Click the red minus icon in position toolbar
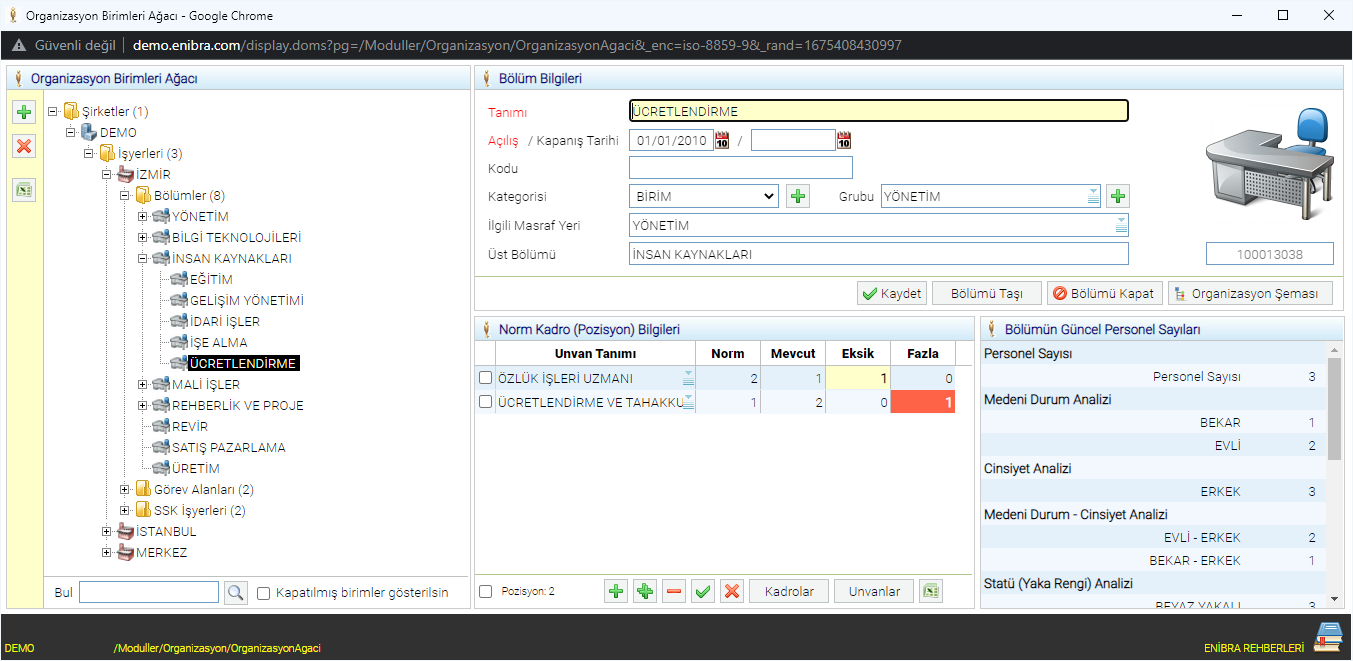Viewport: 1353px width, 661px height. (674, 592)
